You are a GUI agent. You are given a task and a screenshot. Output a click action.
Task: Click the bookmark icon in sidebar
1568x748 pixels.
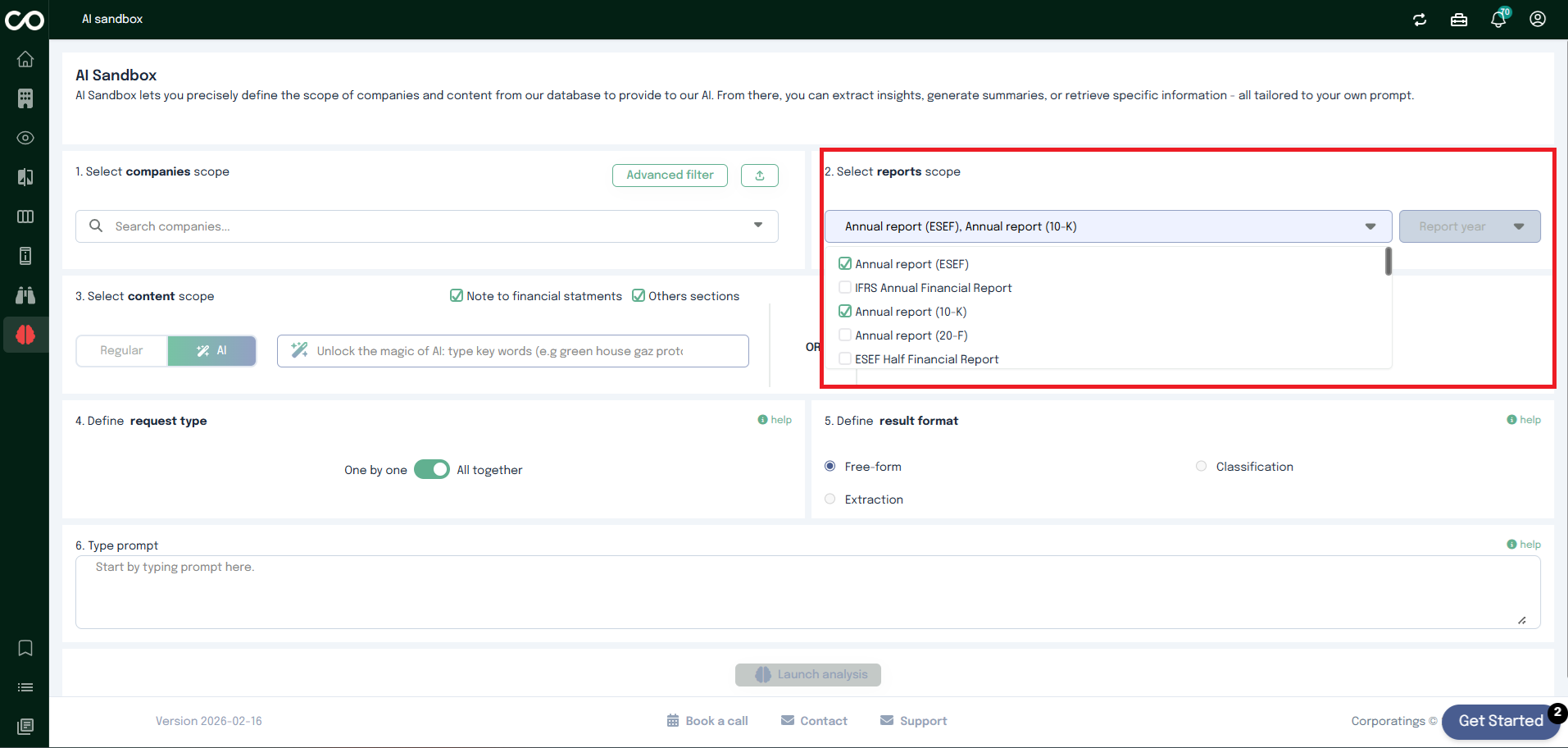(25, 648)
